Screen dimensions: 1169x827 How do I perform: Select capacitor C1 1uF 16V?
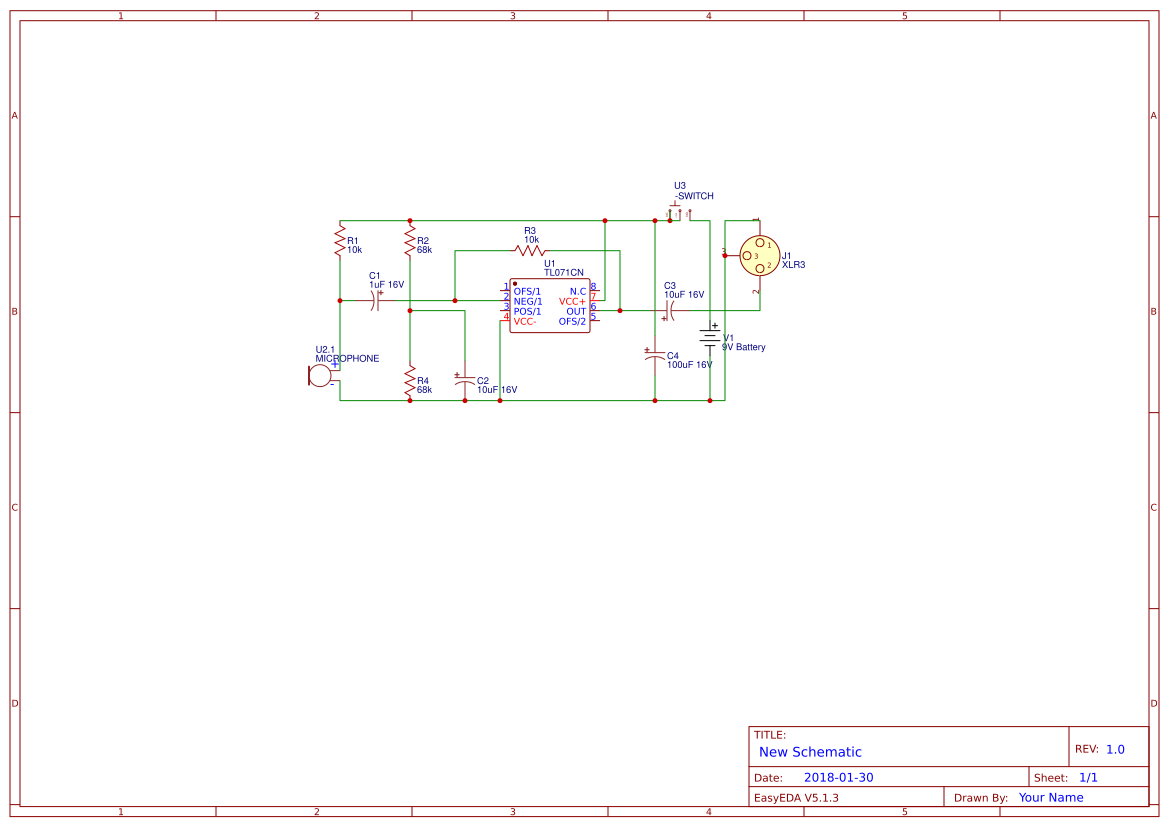(x=375, y=300)
